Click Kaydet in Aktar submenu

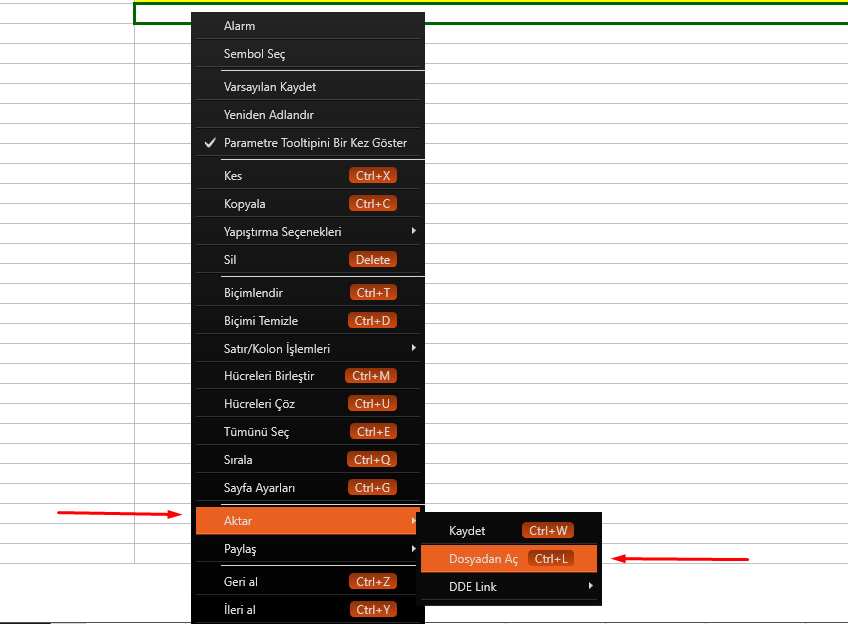click(467, 531)
